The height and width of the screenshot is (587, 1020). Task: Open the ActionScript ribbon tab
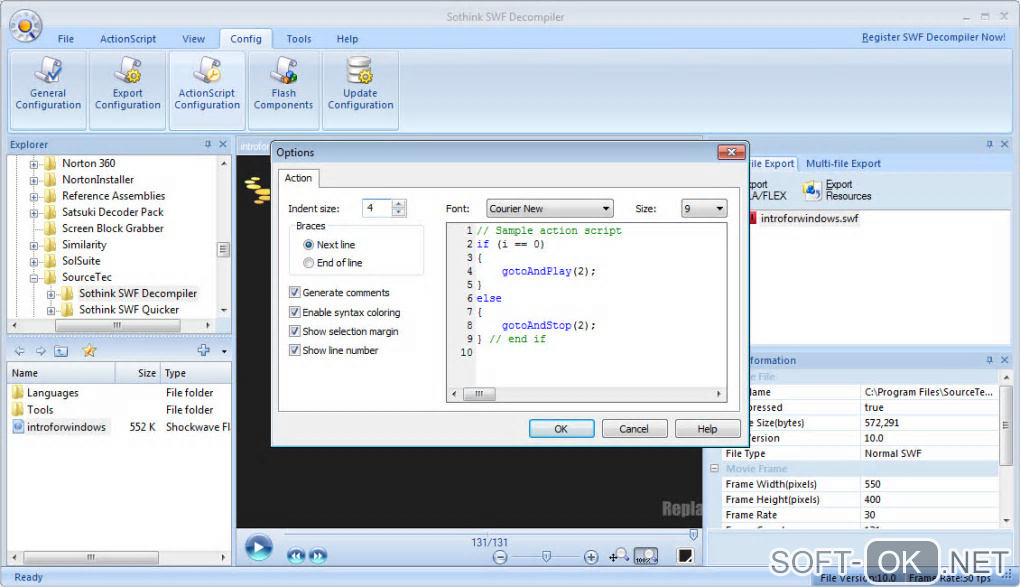(128, 39)
